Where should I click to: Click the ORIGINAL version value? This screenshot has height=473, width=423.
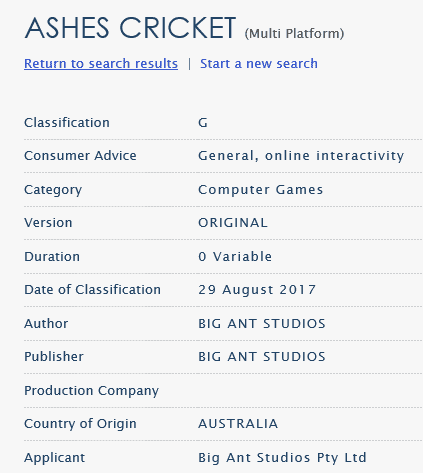[x=233, y=223]
